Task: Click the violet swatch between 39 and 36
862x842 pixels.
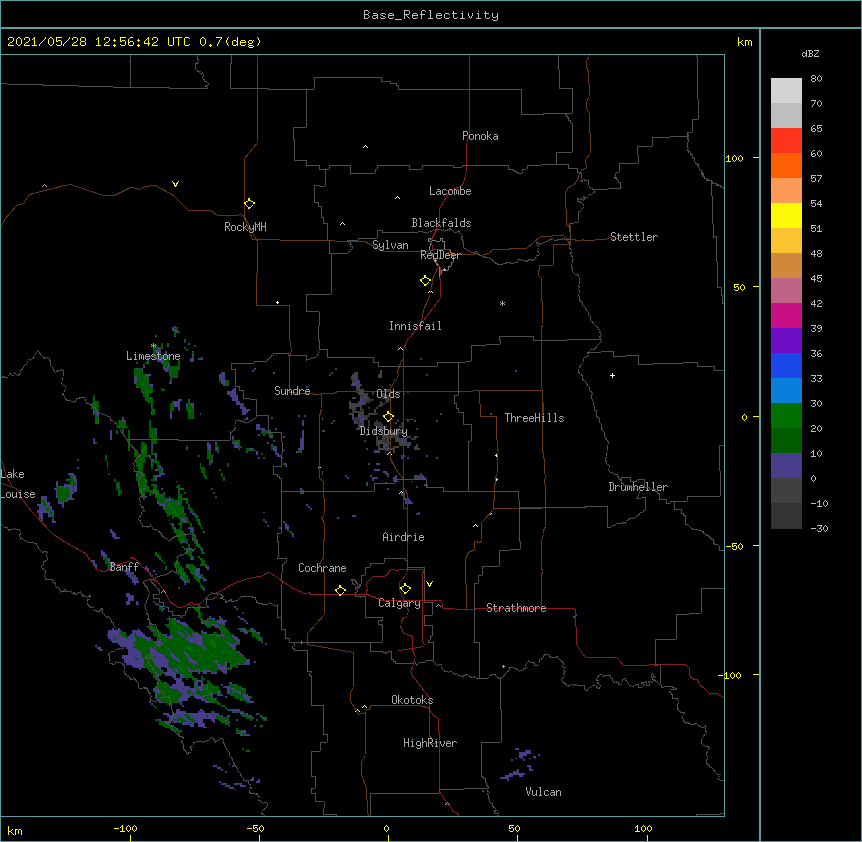Action: (786, 341)
